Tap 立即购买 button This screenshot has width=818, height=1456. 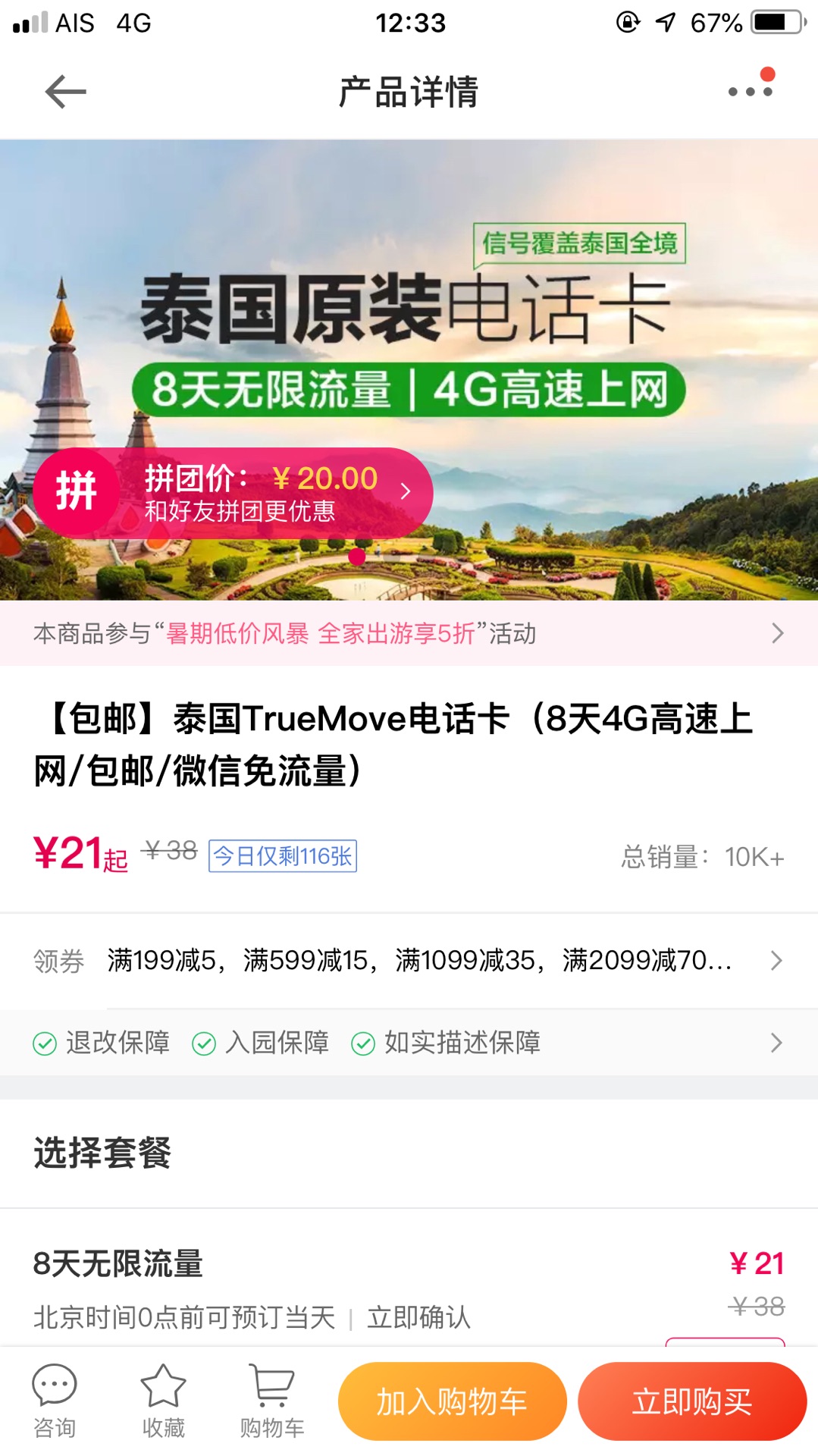pos(692,1401)
